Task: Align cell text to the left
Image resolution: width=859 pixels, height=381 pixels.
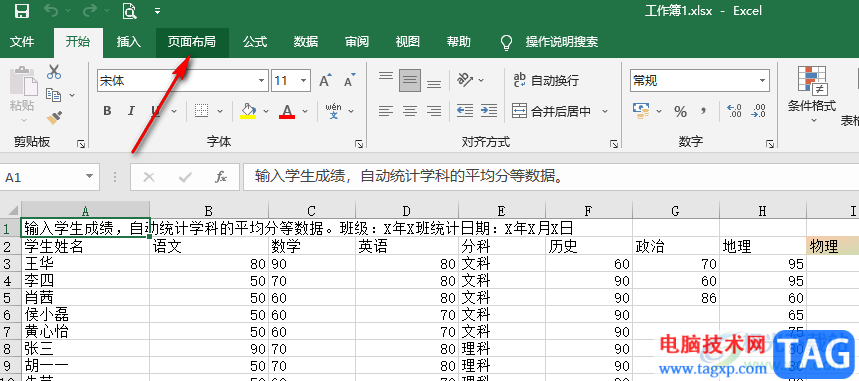Action: (386, 111)
